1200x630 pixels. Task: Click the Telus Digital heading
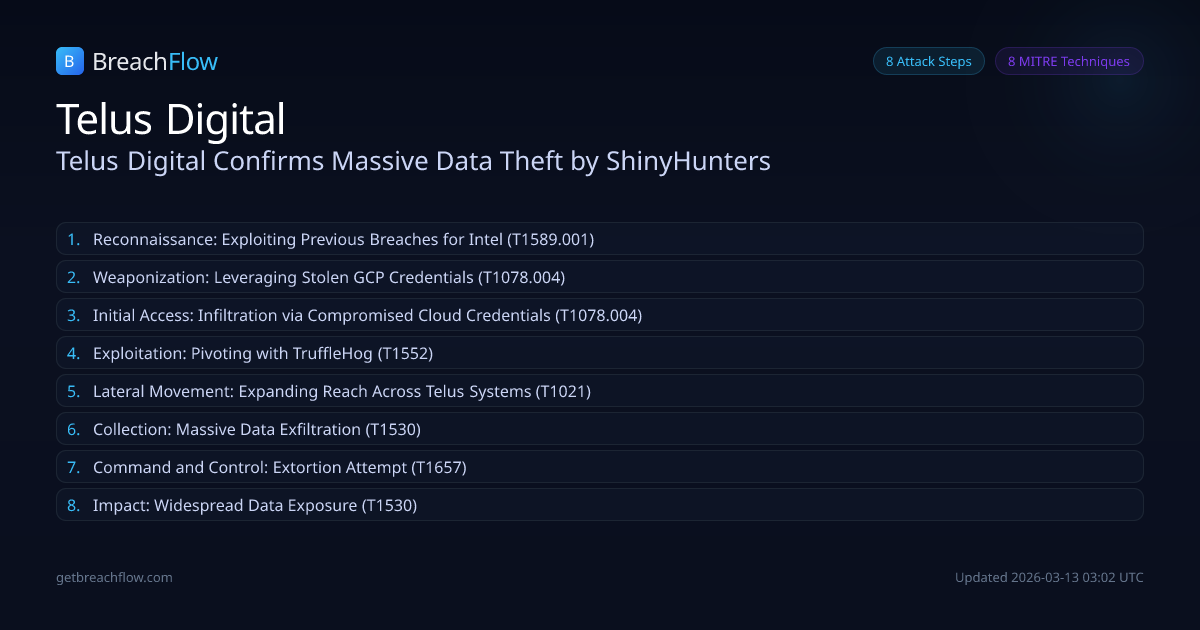171,119
